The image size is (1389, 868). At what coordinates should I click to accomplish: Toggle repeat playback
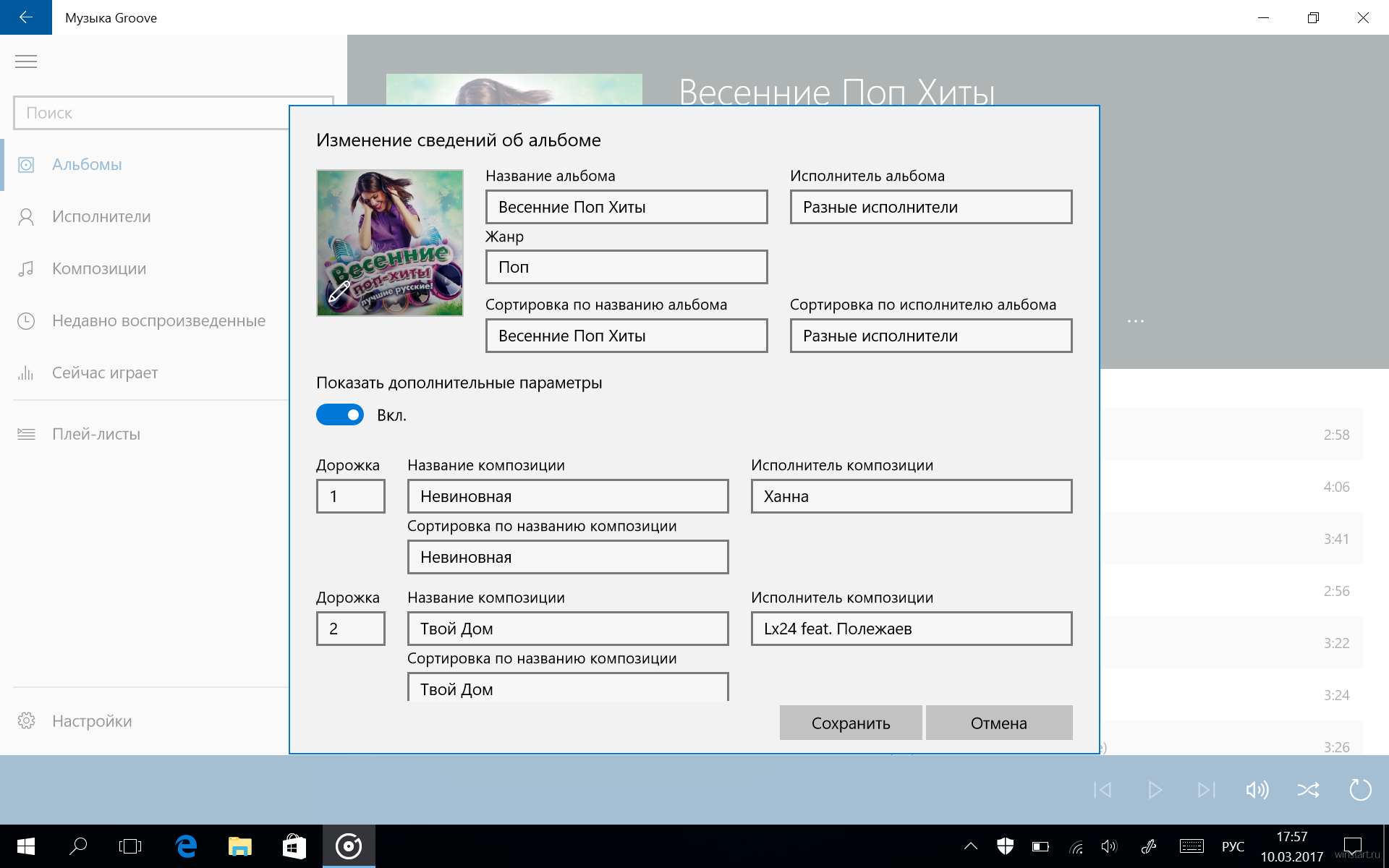[x=1360, y=790]
